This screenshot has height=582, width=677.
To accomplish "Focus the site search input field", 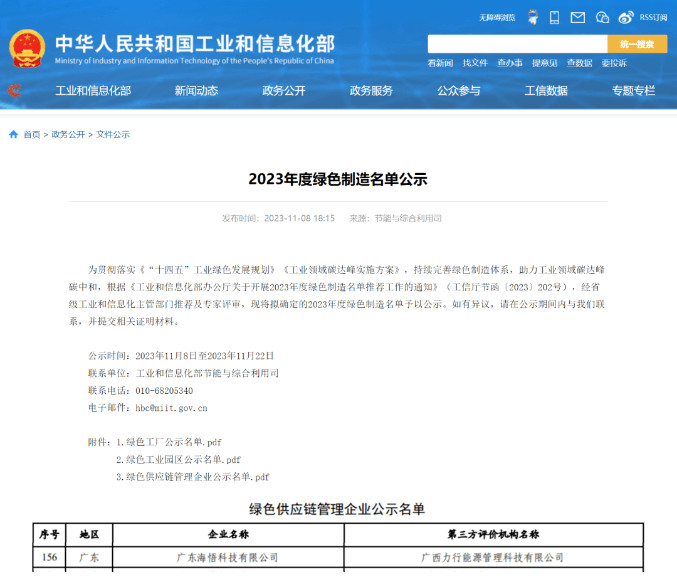I will pyautogui.click(x=517, y=44).
